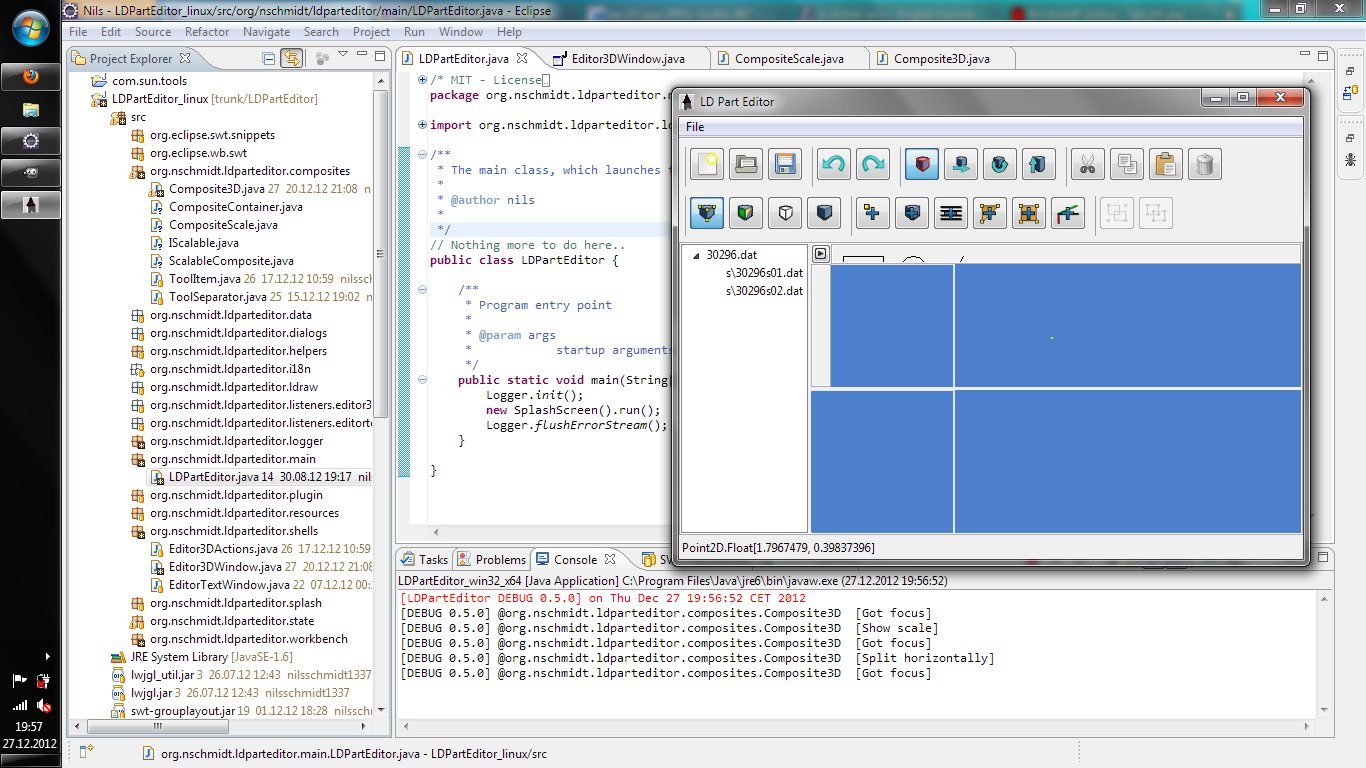Click the New file icon in LD Part Editor

point(707,164)
